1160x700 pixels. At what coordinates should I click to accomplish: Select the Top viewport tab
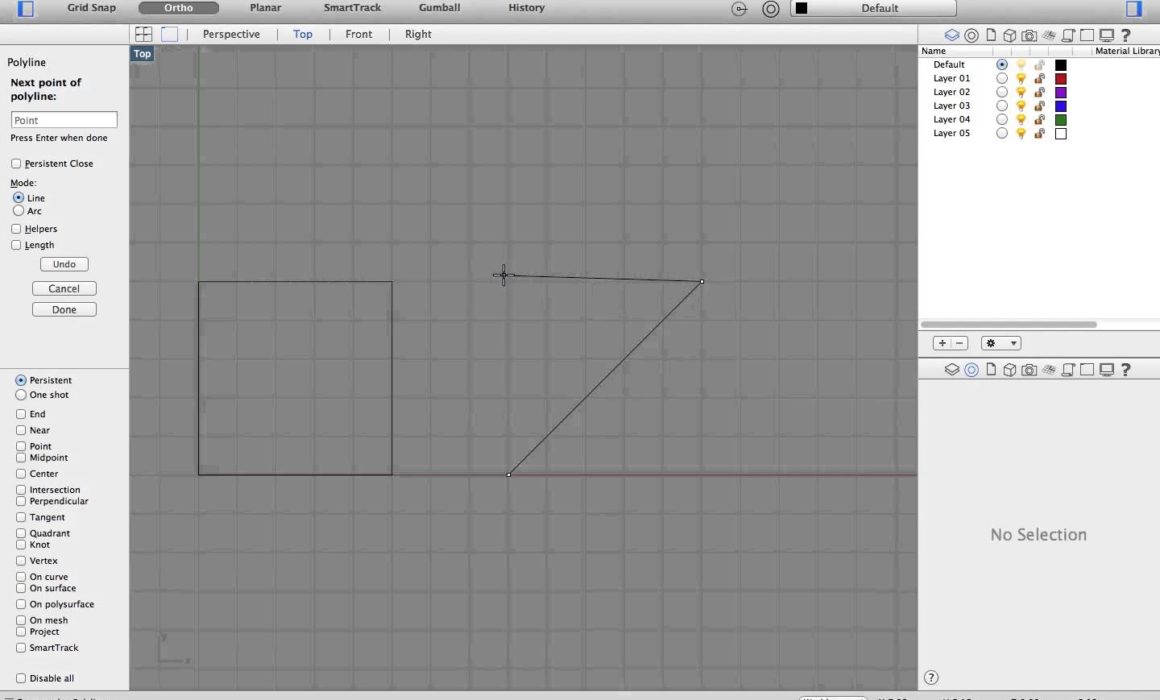pos(303,34)
